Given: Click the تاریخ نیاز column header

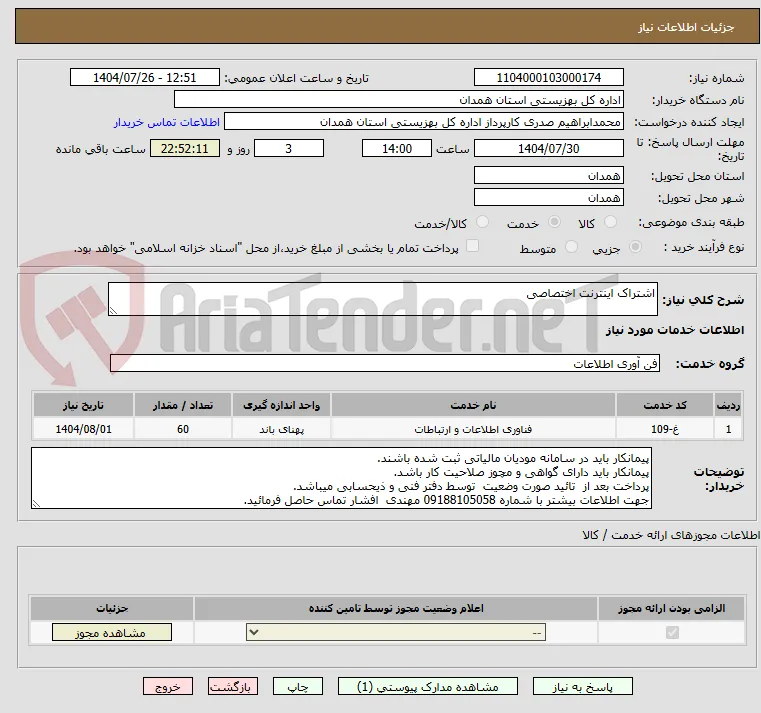Looking at the screenshot, I should tap(83, 405).
